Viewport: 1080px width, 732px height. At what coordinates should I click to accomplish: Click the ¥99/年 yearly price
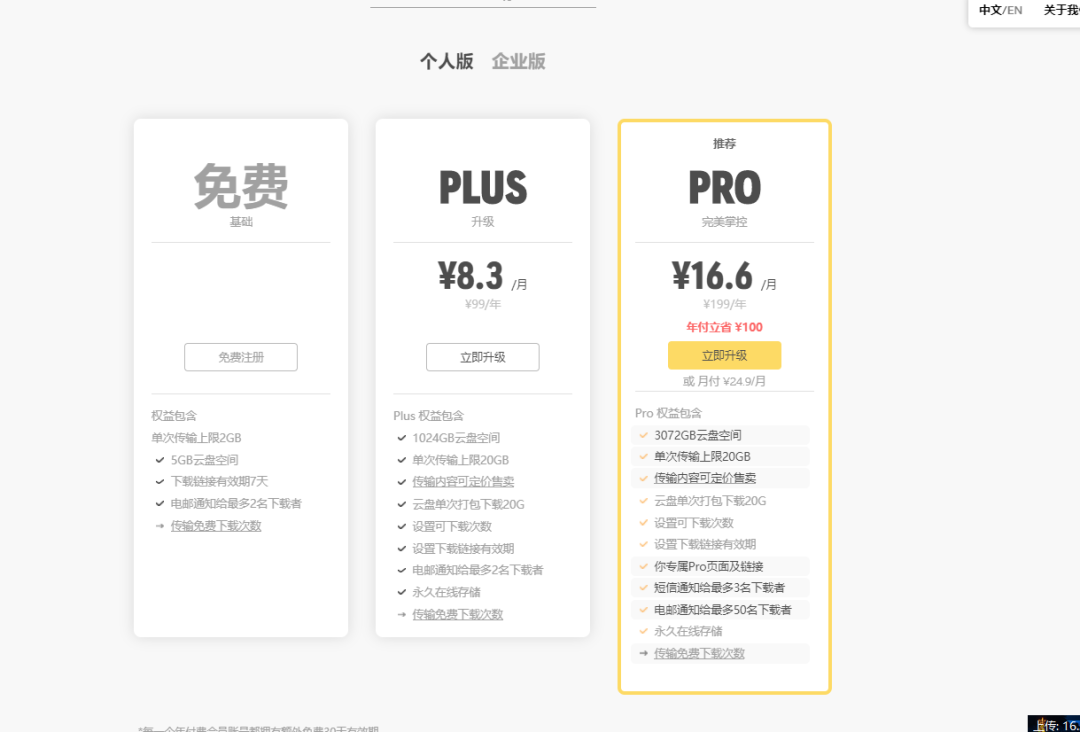483,304
